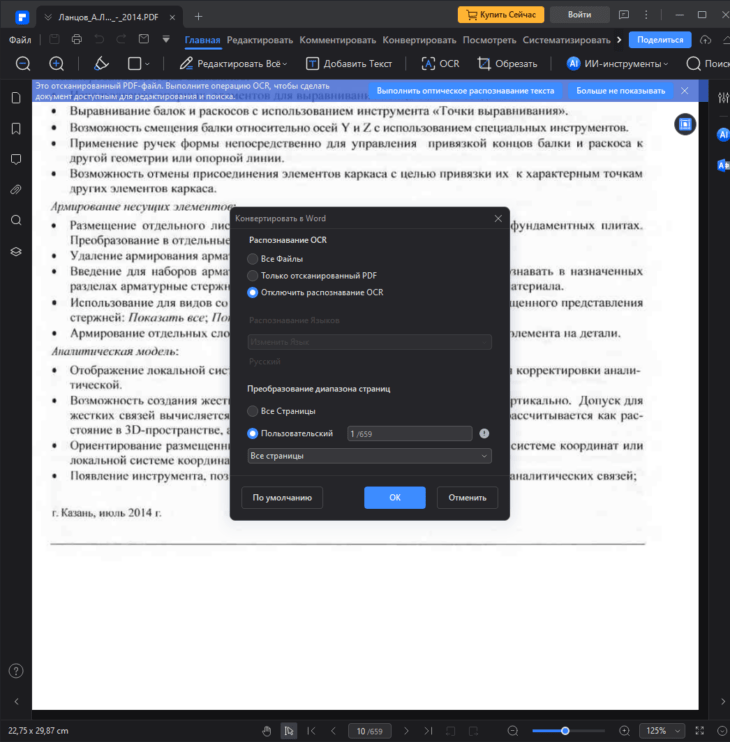Open the 125% zoom level dropdown
This screenshot has width=730, height=742.
662,731
